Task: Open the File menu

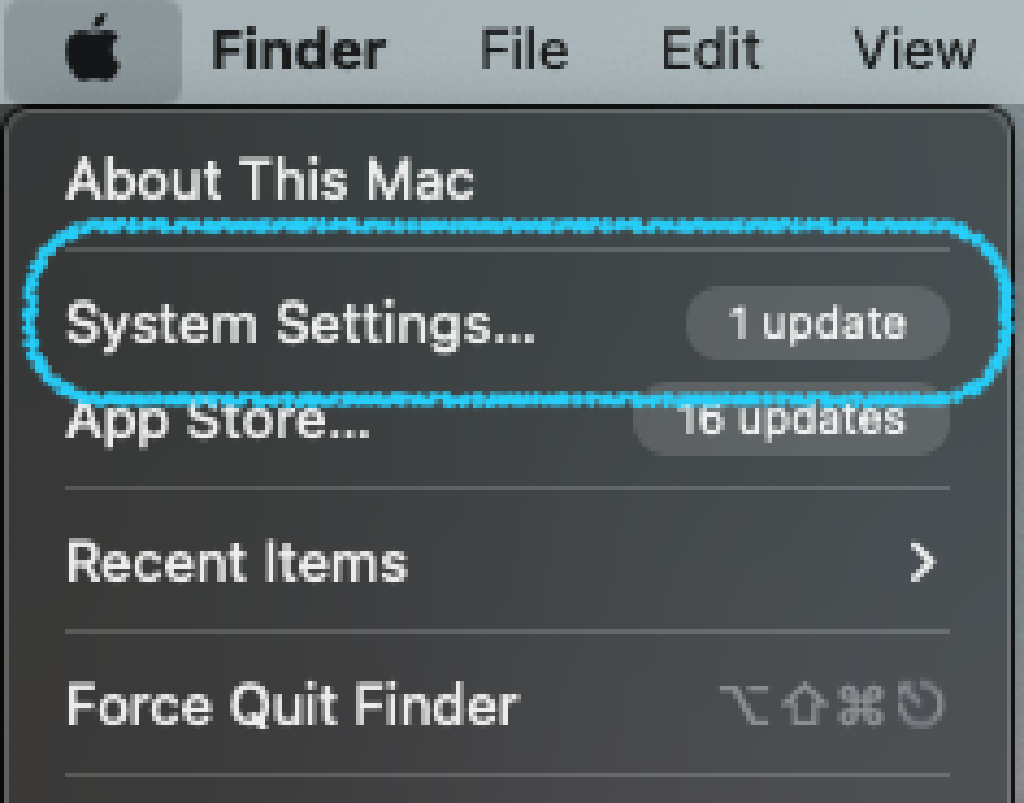Action: pyautogui.click(x=525, y=45)
